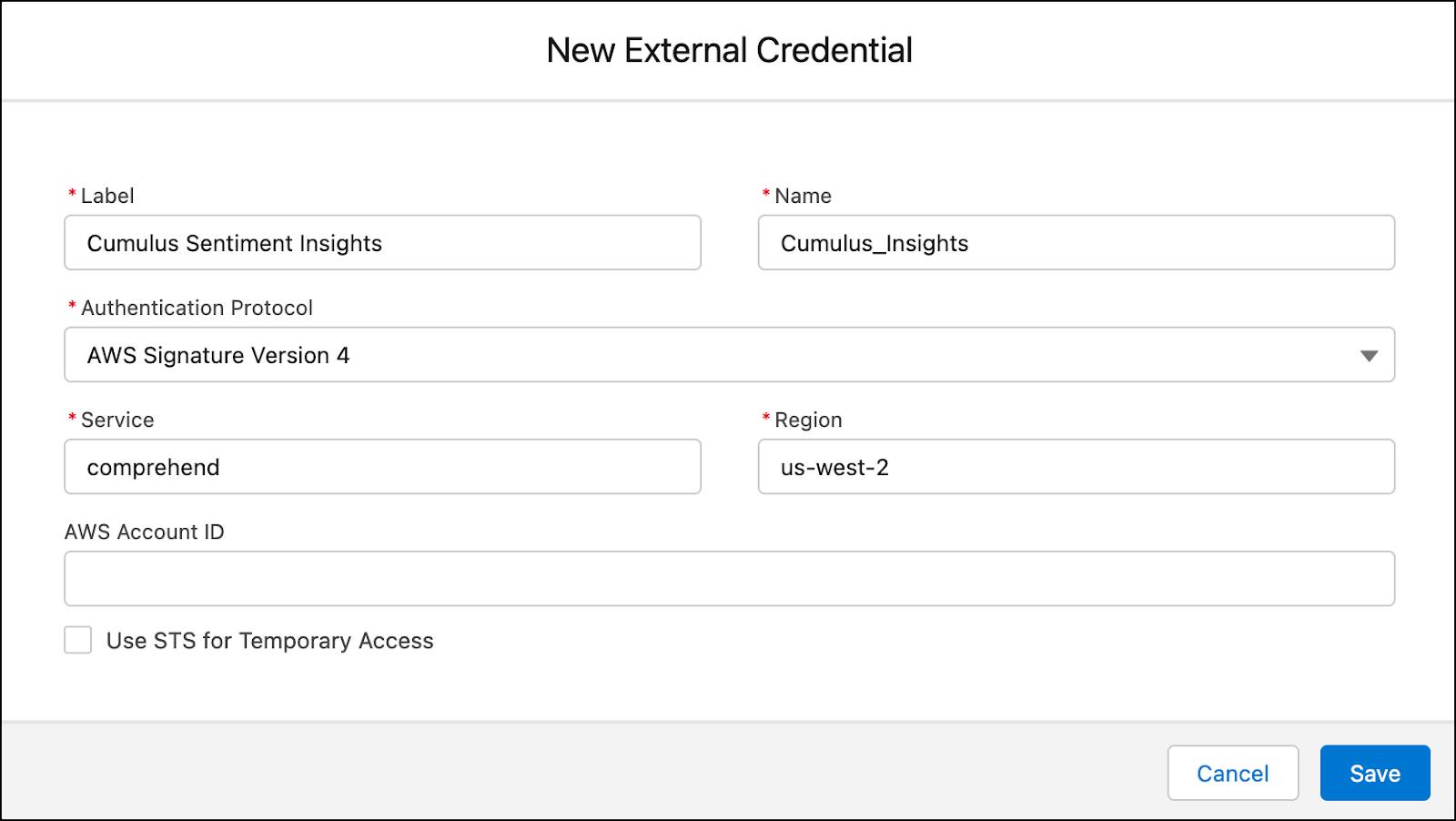Click the Authentication Protocol field label

[x=197, y=308]
